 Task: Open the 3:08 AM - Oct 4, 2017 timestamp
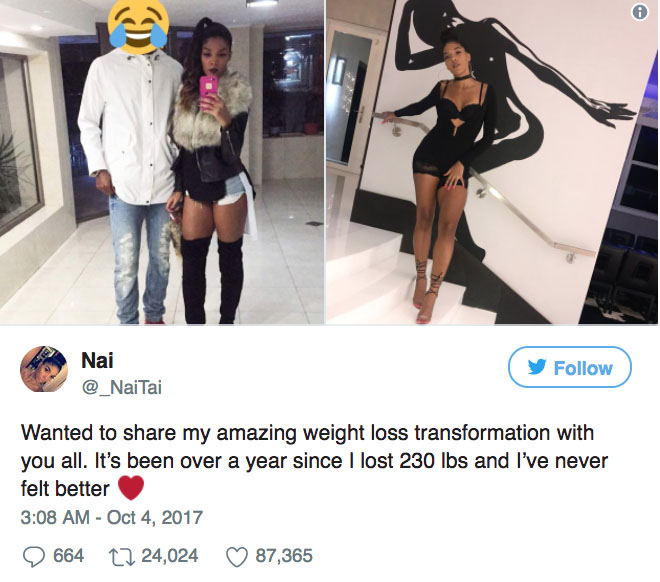112,517
